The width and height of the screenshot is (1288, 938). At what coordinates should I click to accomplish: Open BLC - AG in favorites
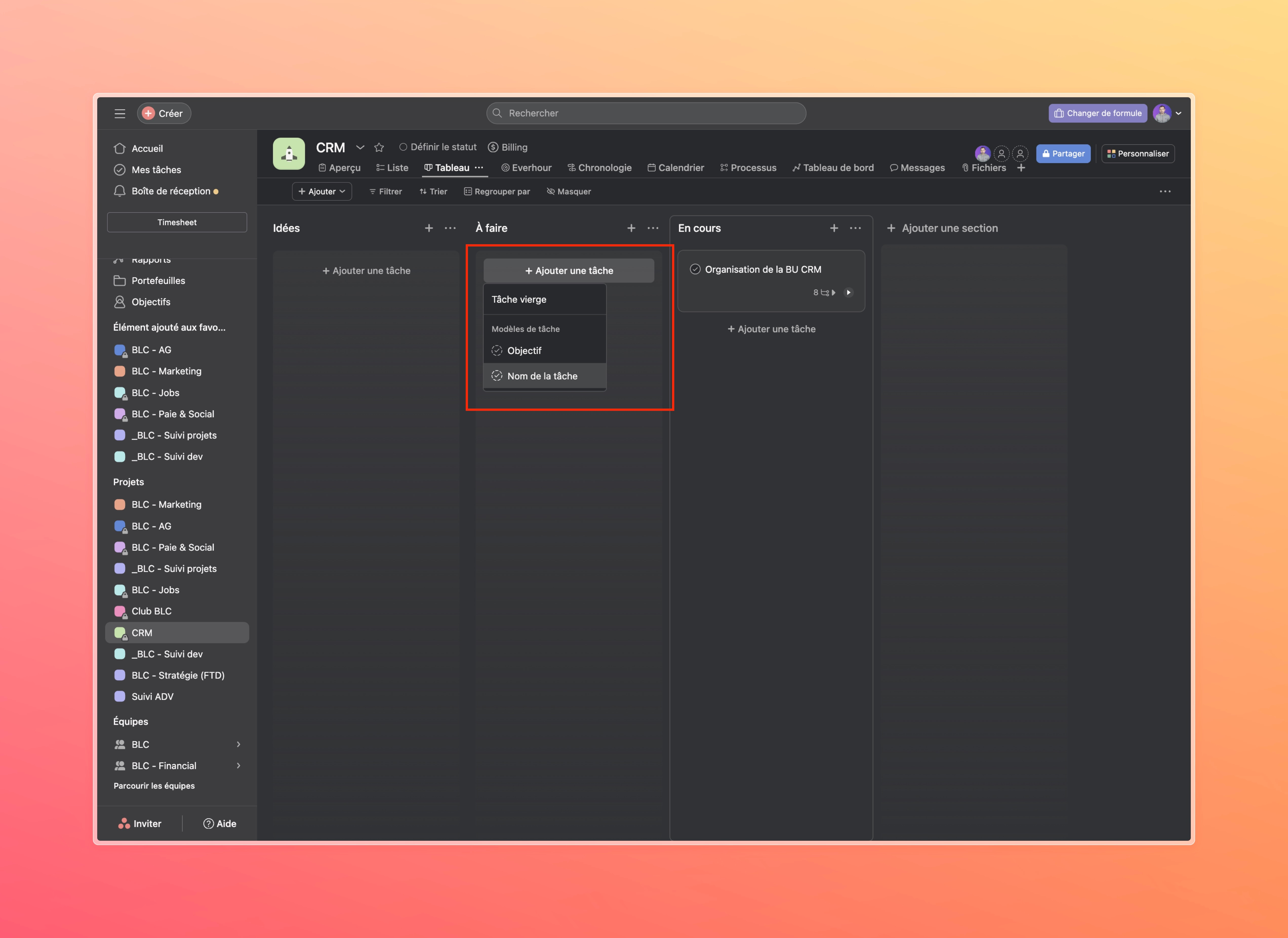click(142, 350)
